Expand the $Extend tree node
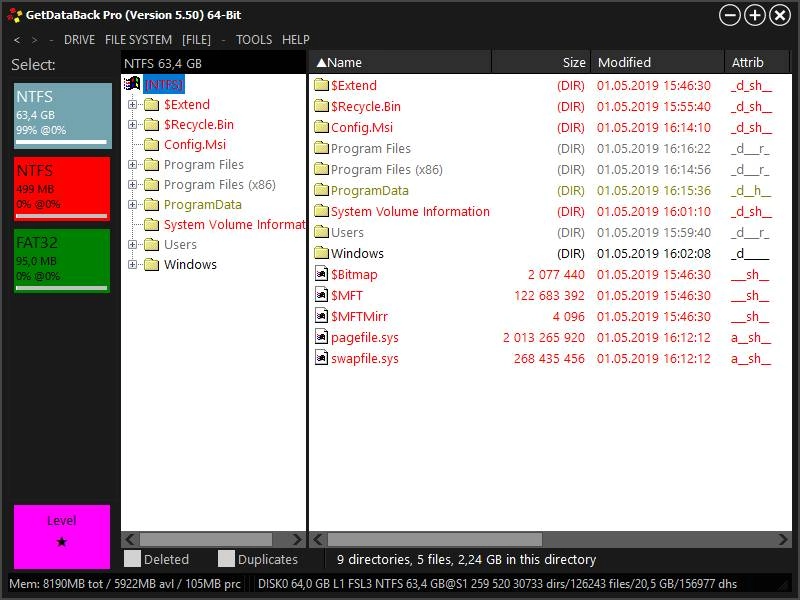 [x=132, y=105]
